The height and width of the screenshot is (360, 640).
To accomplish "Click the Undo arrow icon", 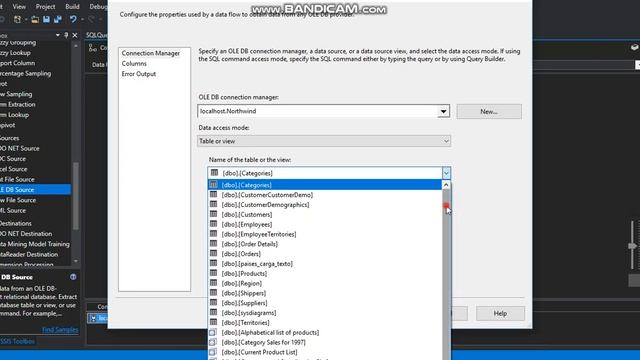I will point(73,19).
